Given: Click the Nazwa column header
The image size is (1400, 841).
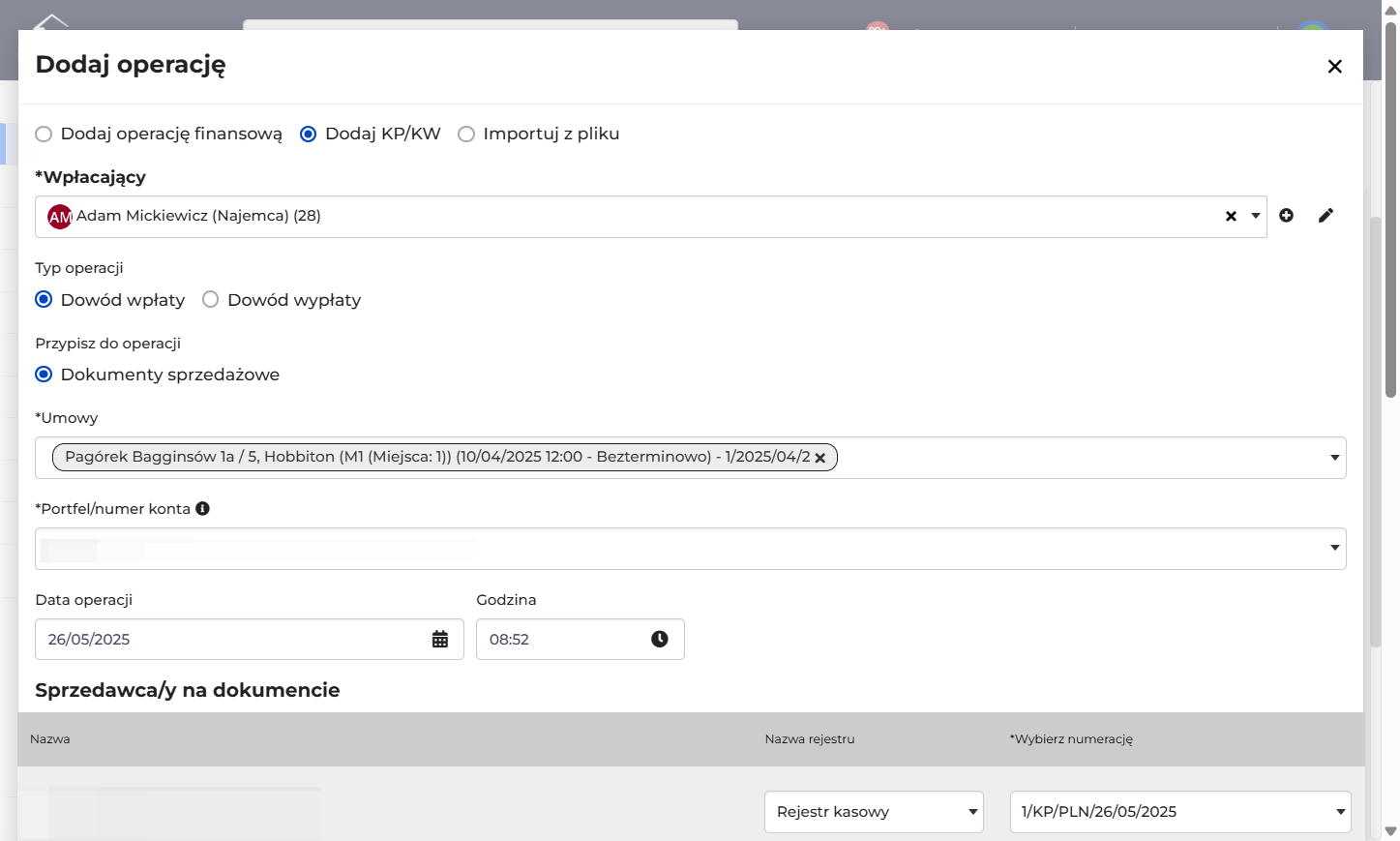Looking at the screenshot, I should pos(50,739).
